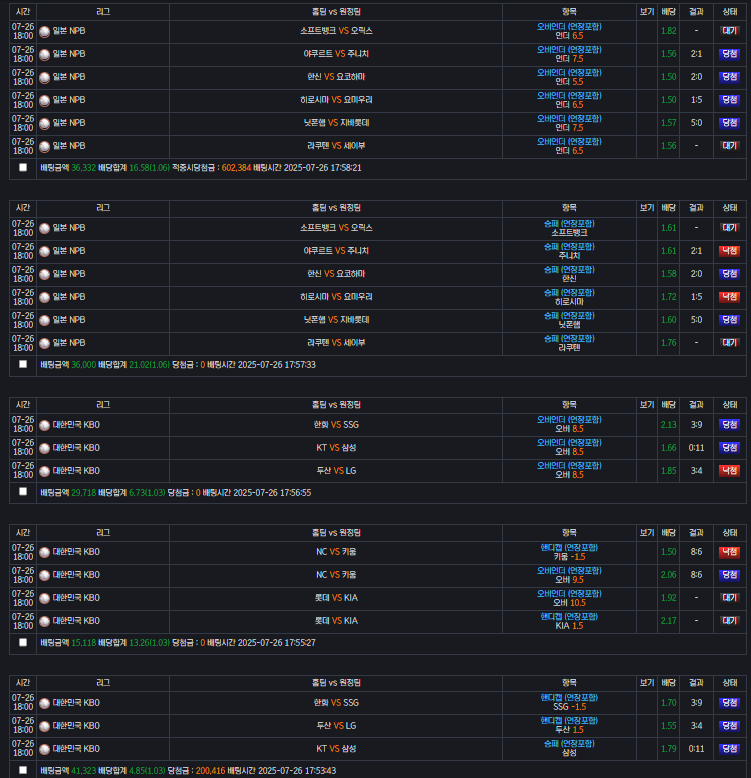The image size is (751, 778).
Task: Click result 0:11 in KT VS 삼성 오버 8.5 row
Action: click(696, 448)
